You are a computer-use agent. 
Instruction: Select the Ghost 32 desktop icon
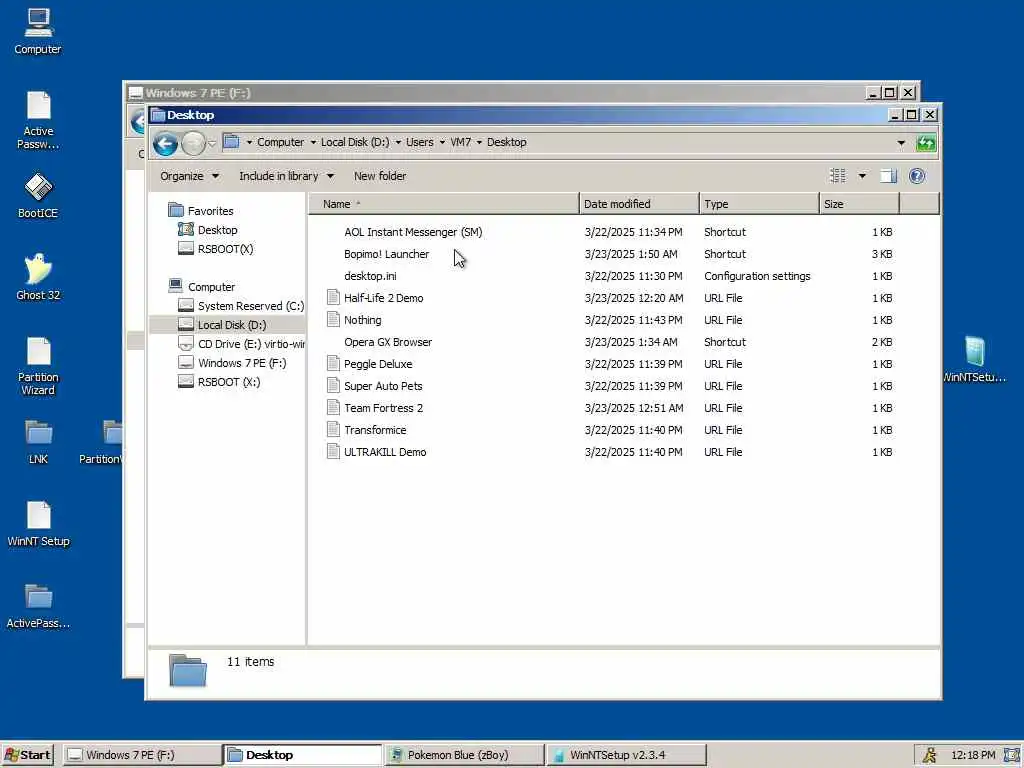pyautogui.click(x=38, y=277)
